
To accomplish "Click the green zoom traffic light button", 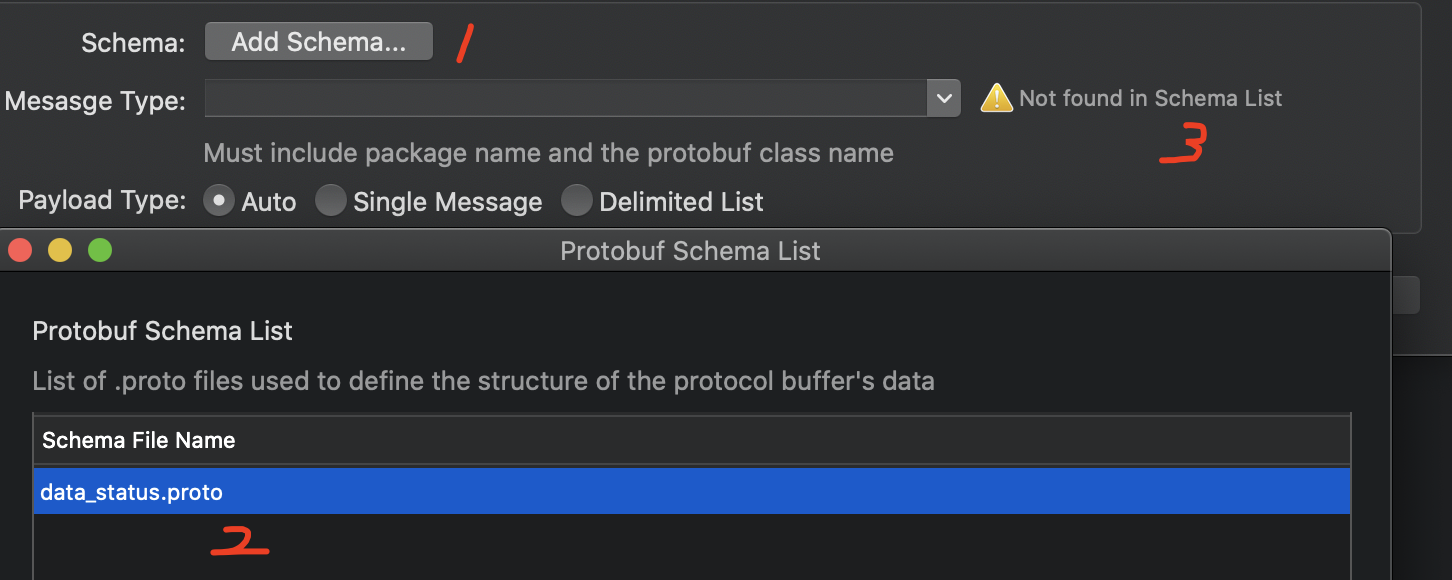I will pyautogui.click(x=99, y=250).
